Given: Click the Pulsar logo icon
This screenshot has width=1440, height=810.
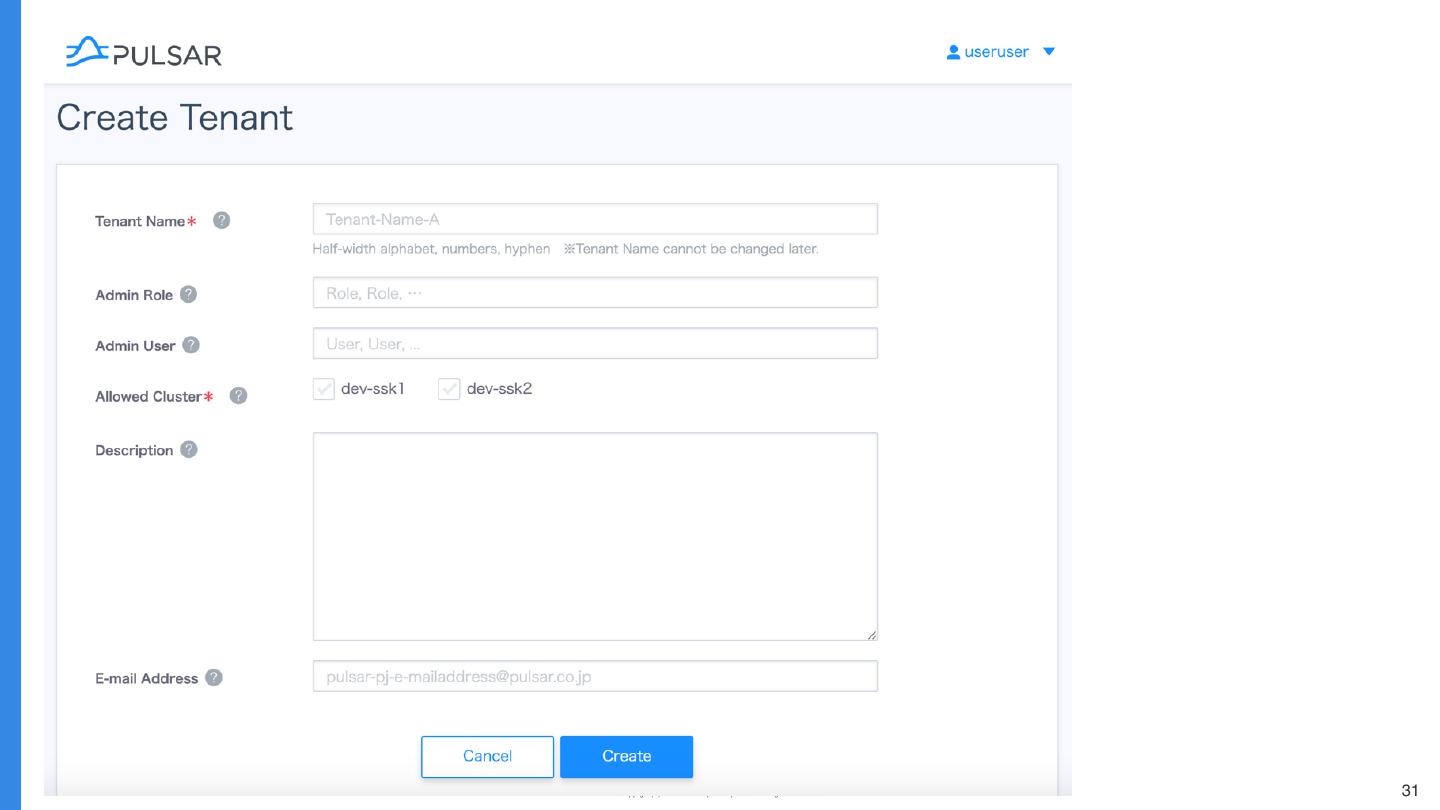Looking at the screenshot, I should (87, 52).
